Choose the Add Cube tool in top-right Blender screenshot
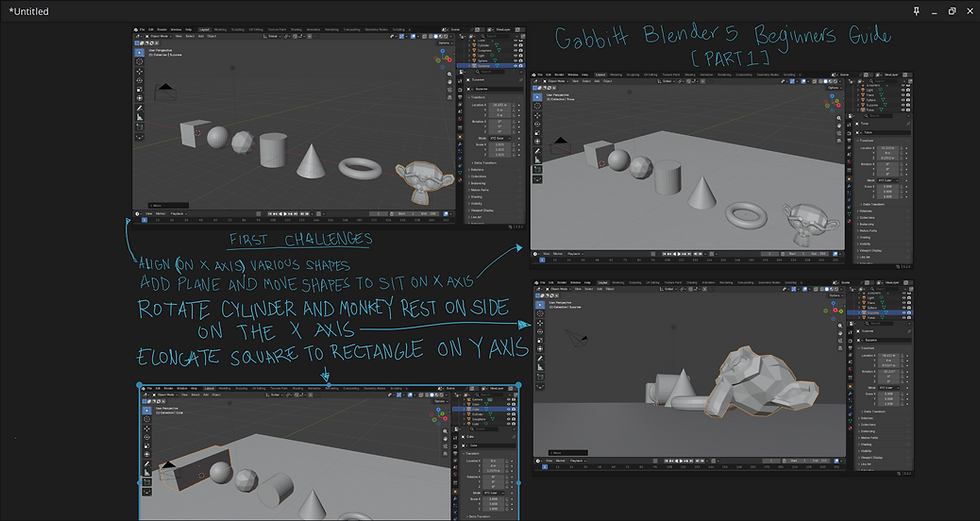The width and height of the screenshot is (980, 521). [x=538, y=169]
